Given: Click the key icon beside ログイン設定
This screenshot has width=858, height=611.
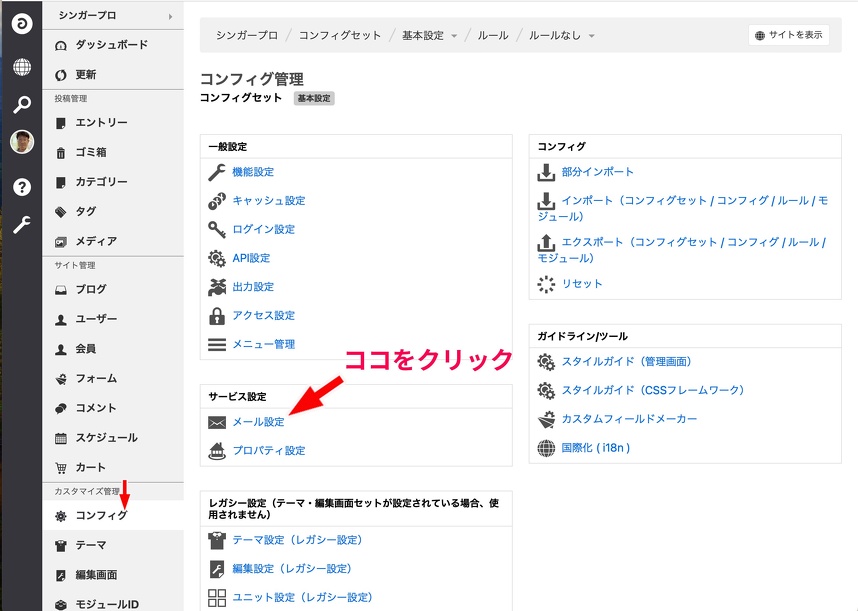Looking at the screenshot, I should point(216,229).
